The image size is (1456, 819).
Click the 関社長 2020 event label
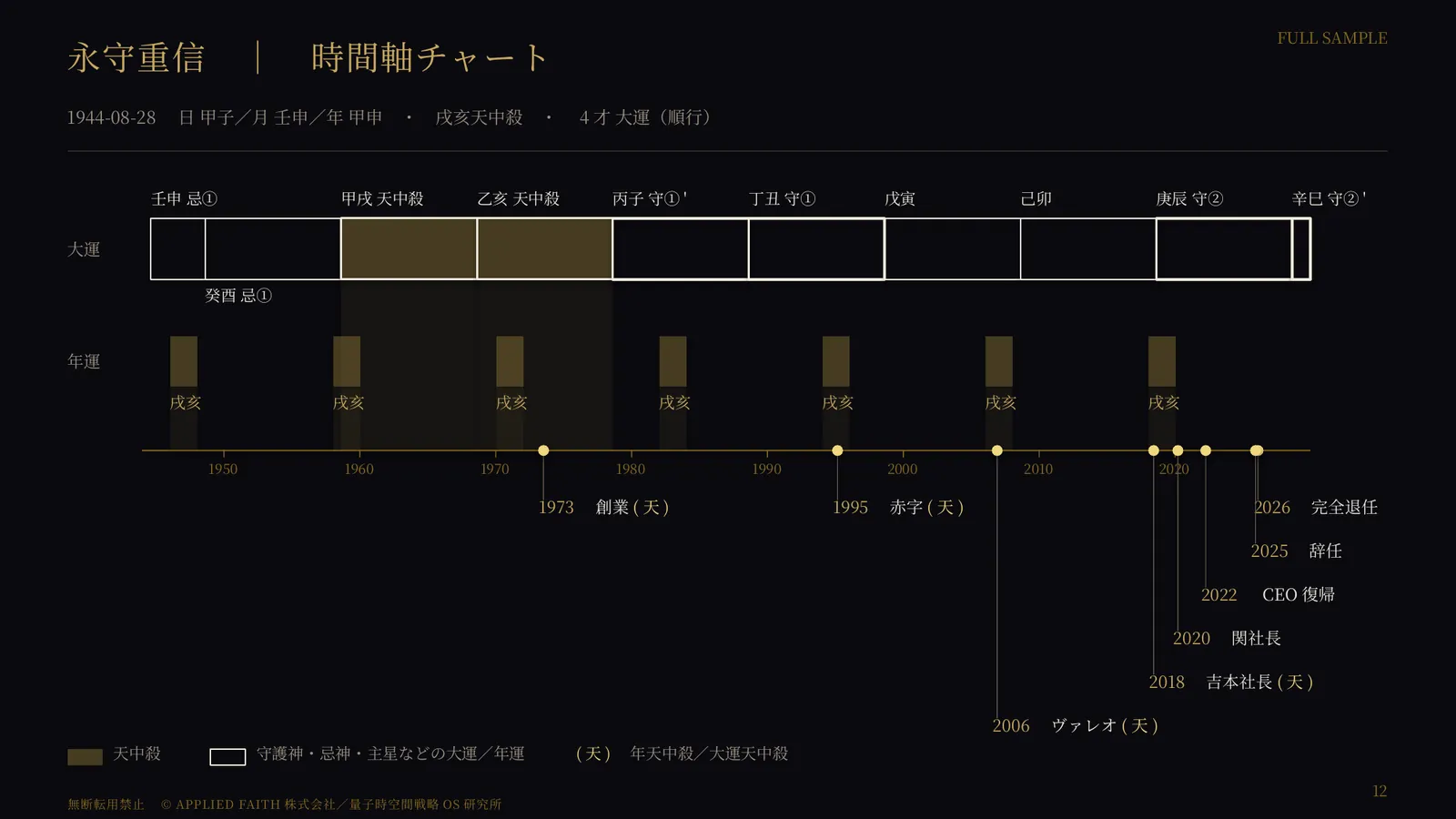click(1256, 639)
